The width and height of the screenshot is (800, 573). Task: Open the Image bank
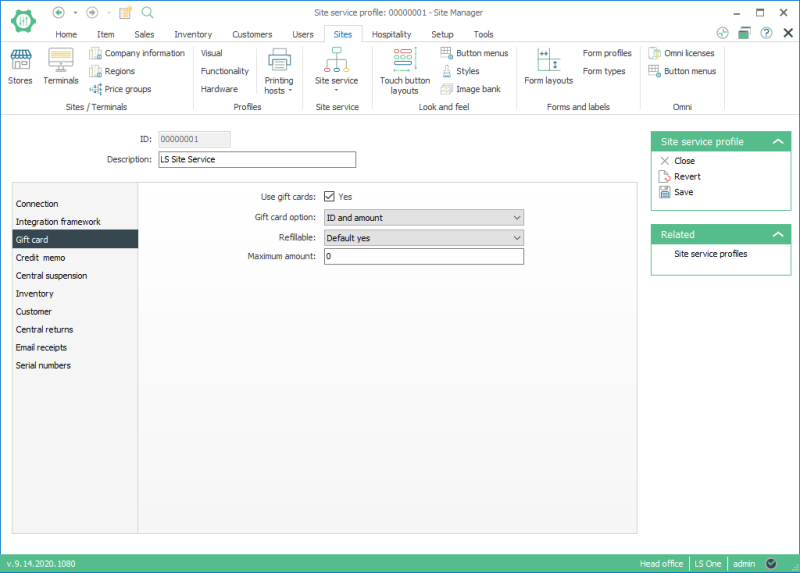[470, 89]
